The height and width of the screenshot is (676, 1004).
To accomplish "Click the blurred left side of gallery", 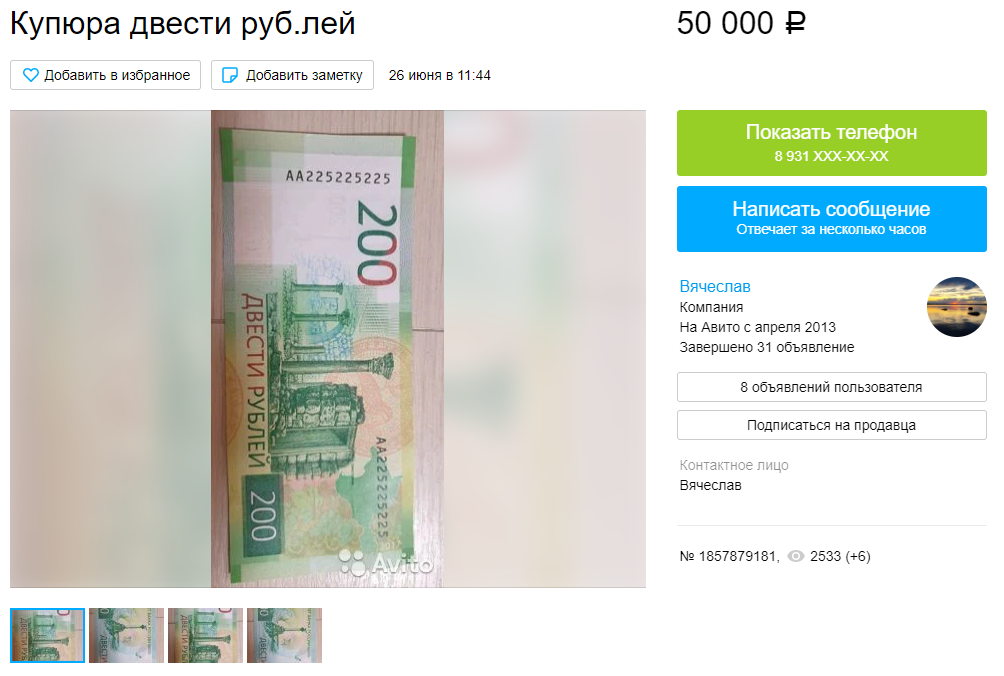I will [x=110, y=349].
